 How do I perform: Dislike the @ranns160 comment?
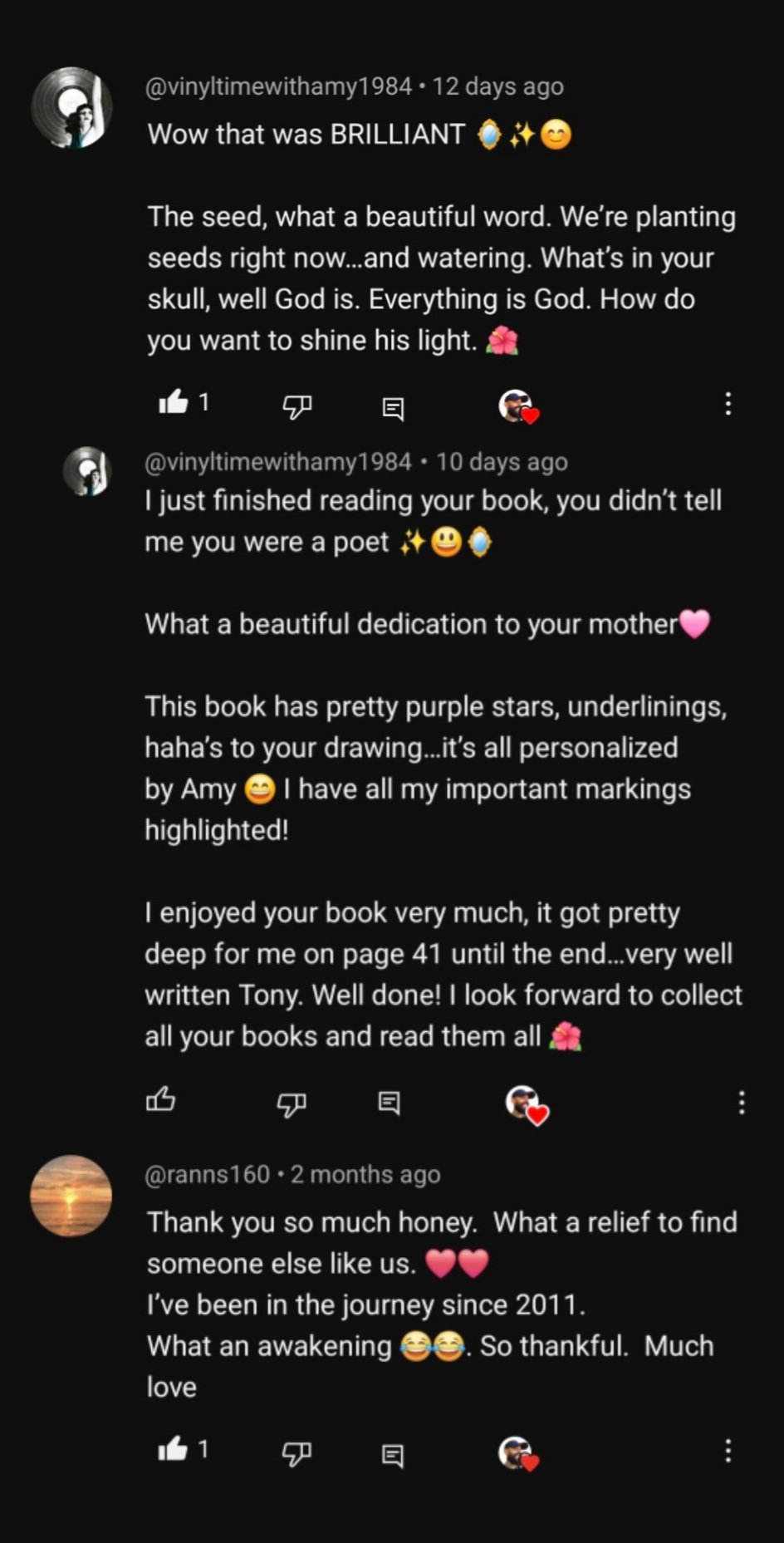click(x=296, y=1452)
